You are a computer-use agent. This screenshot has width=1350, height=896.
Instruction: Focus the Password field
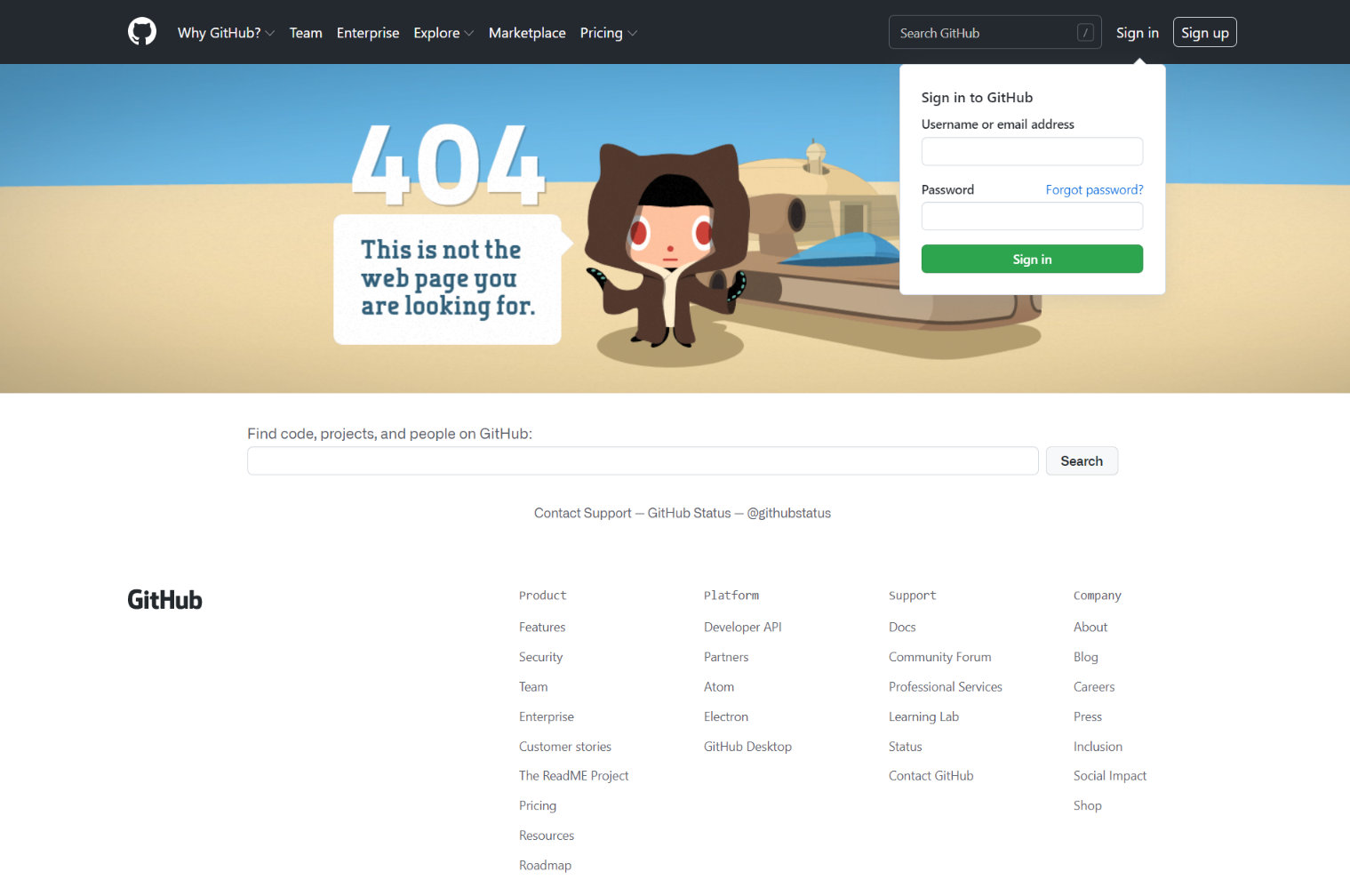click(1032, 216)
